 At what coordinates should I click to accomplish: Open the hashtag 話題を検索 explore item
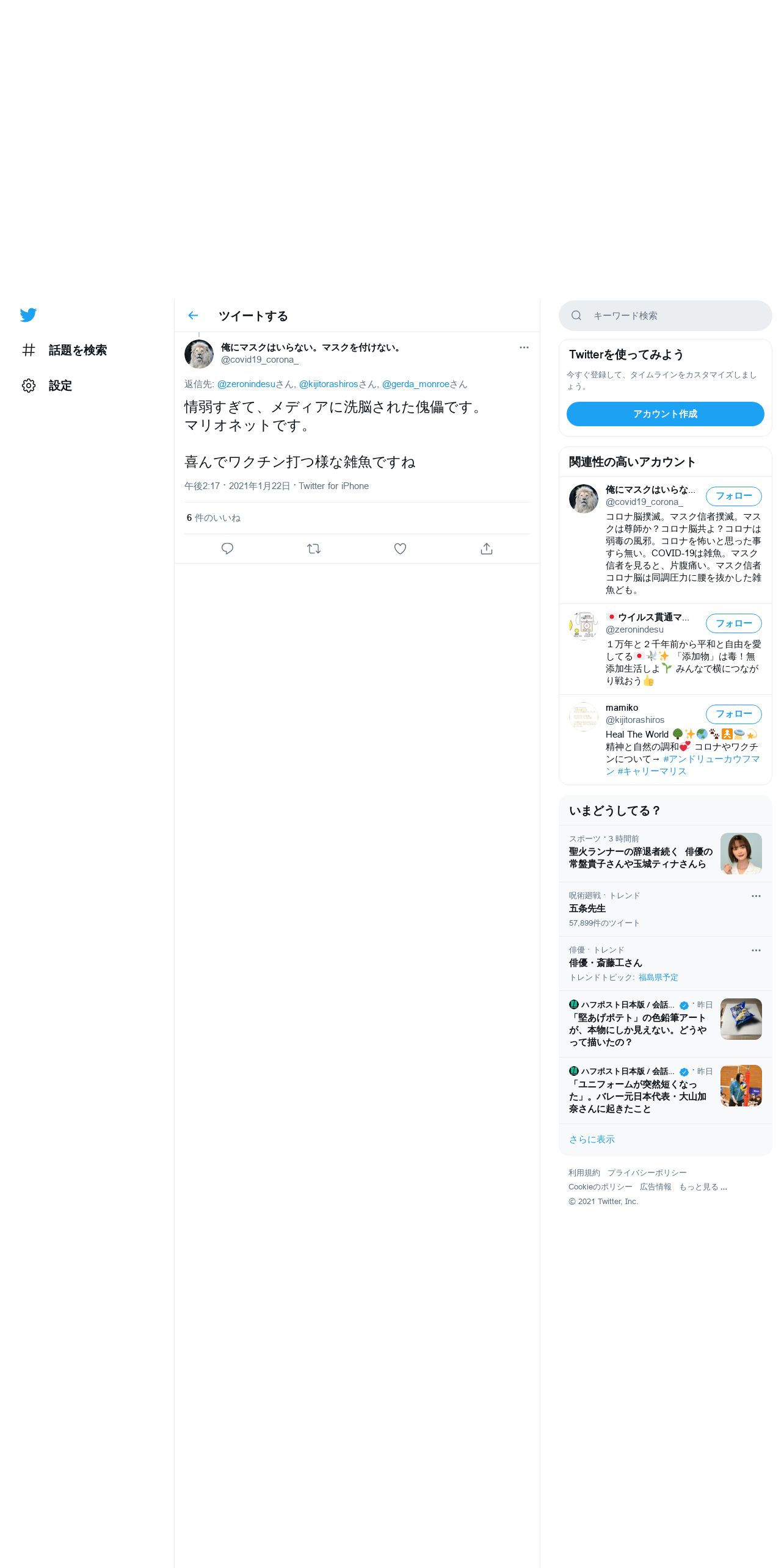point(65,350)
